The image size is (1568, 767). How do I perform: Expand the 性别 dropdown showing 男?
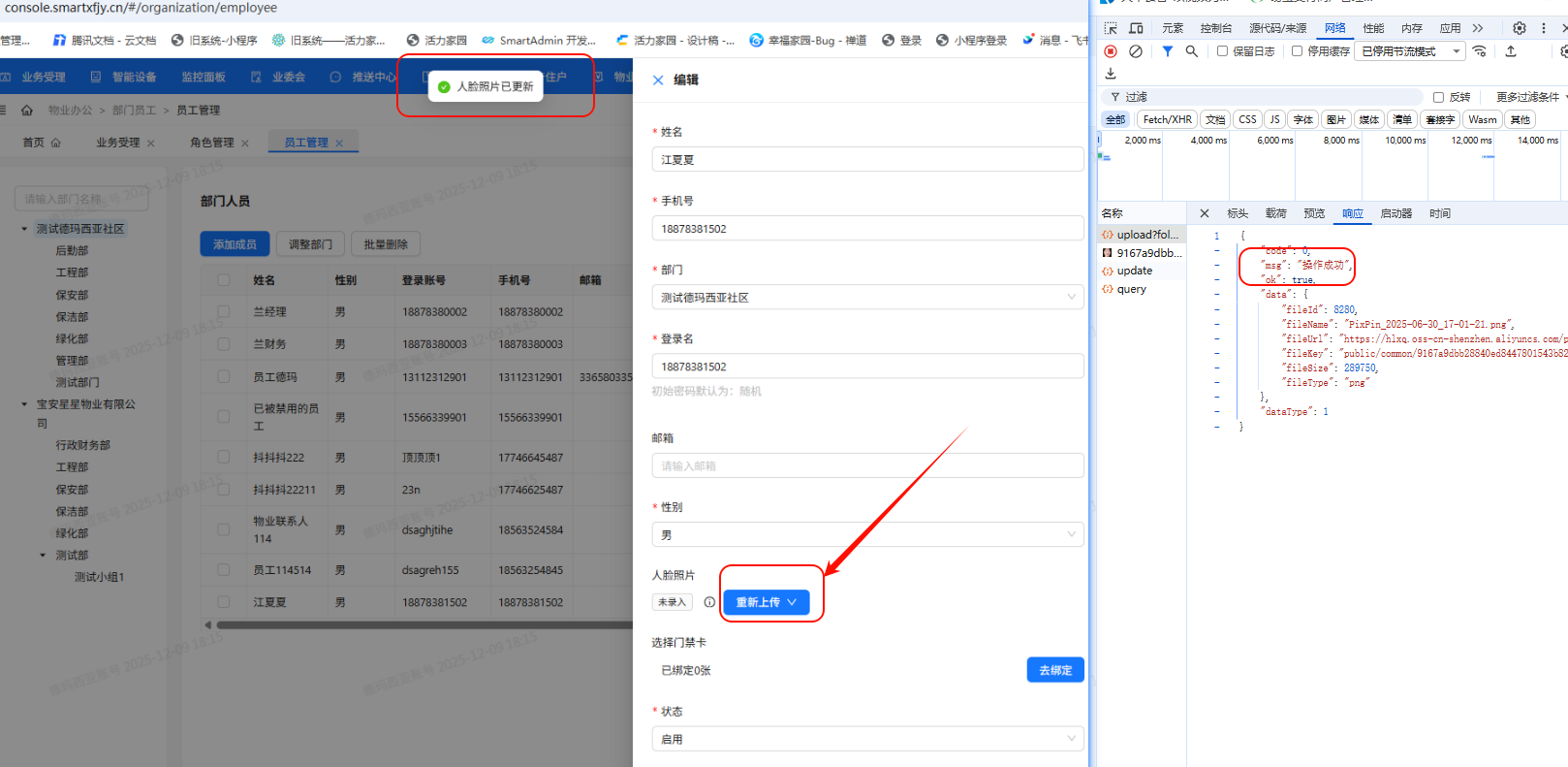[x=867, y=535]
